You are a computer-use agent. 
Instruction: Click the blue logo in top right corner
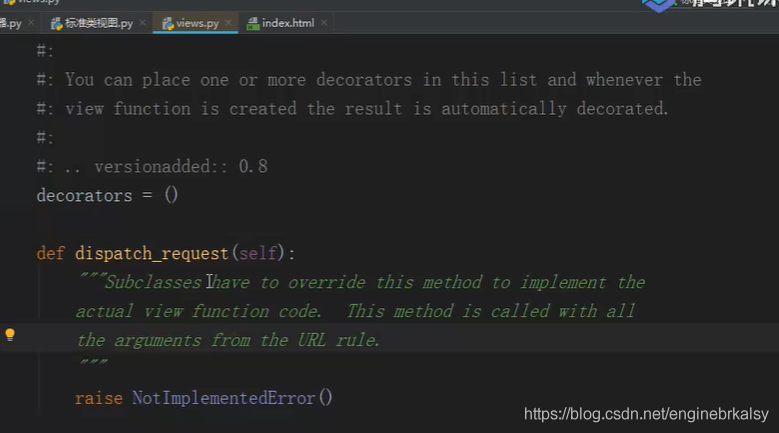(660, 5)
